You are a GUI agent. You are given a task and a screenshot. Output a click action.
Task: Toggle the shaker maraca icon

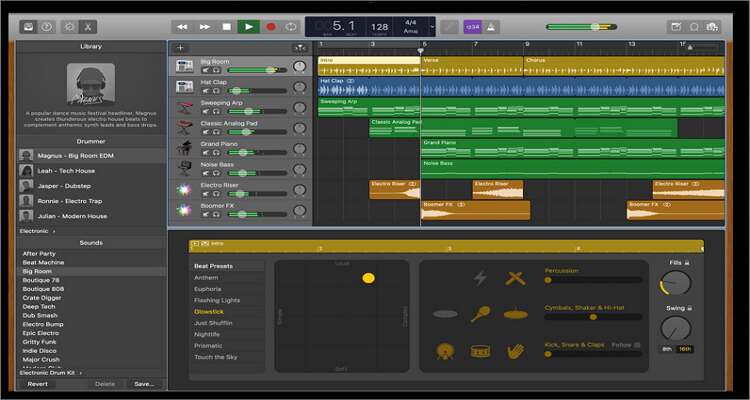point(480,314)
